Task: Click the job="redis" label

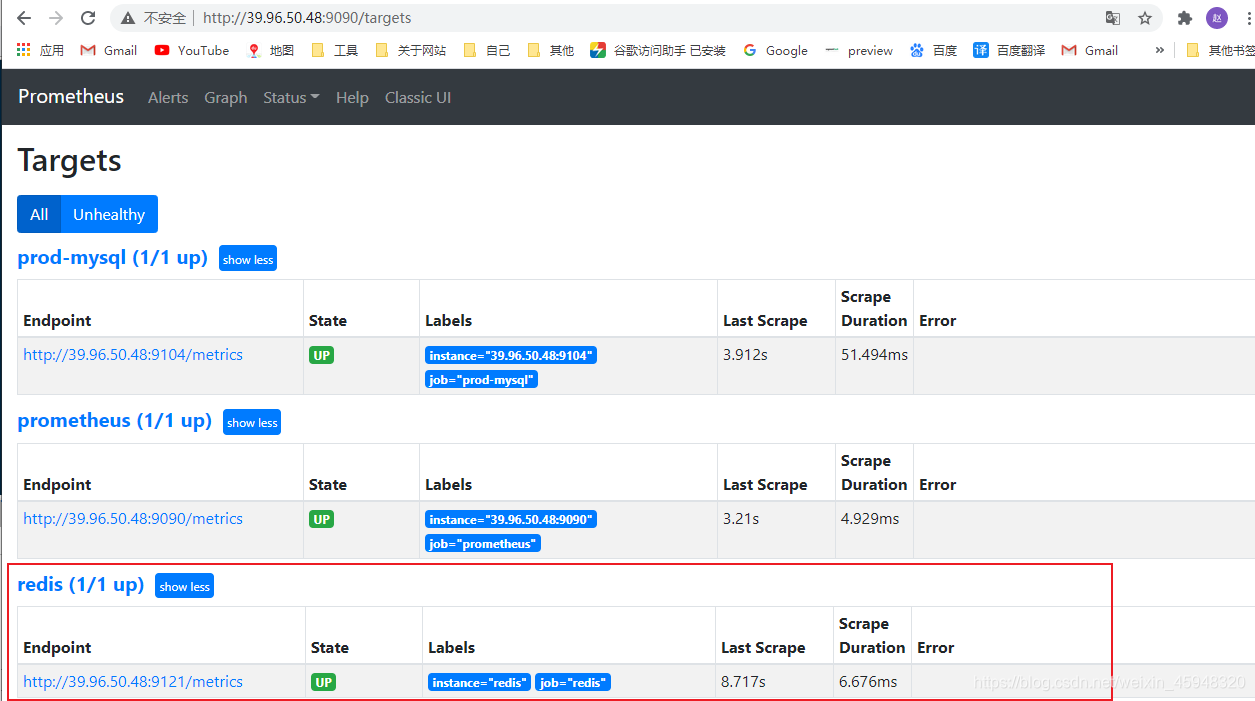Action: (x=573, y=682)
